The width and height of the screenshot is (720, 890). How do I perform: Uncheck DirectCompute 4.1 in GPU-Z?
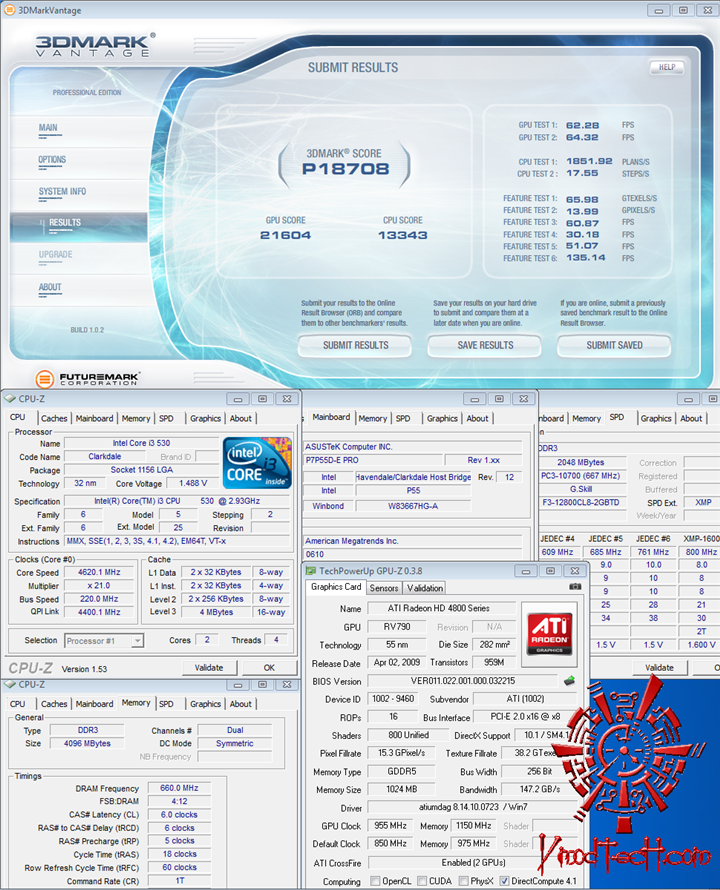[504, 881]
